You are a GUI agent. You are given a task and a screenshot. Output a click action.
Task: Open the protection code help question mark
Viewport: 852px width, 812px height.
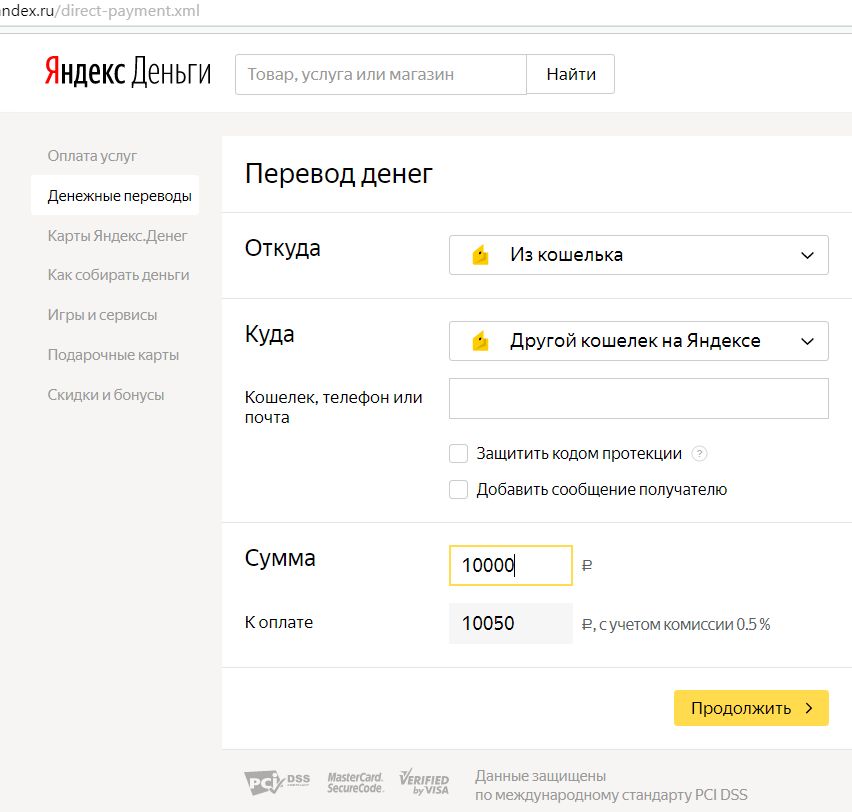coord(699,453)
